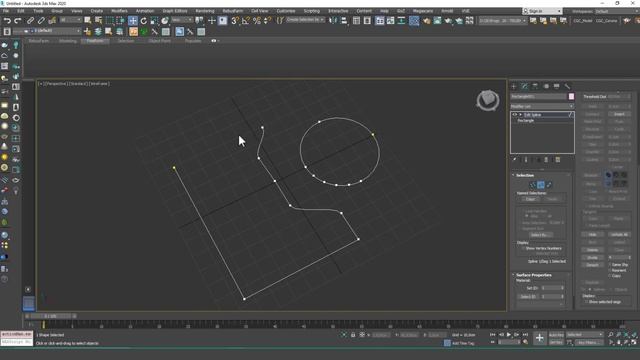
Task: Click the Pin Stack icon under modifier stack
Action: click(515, 160)
